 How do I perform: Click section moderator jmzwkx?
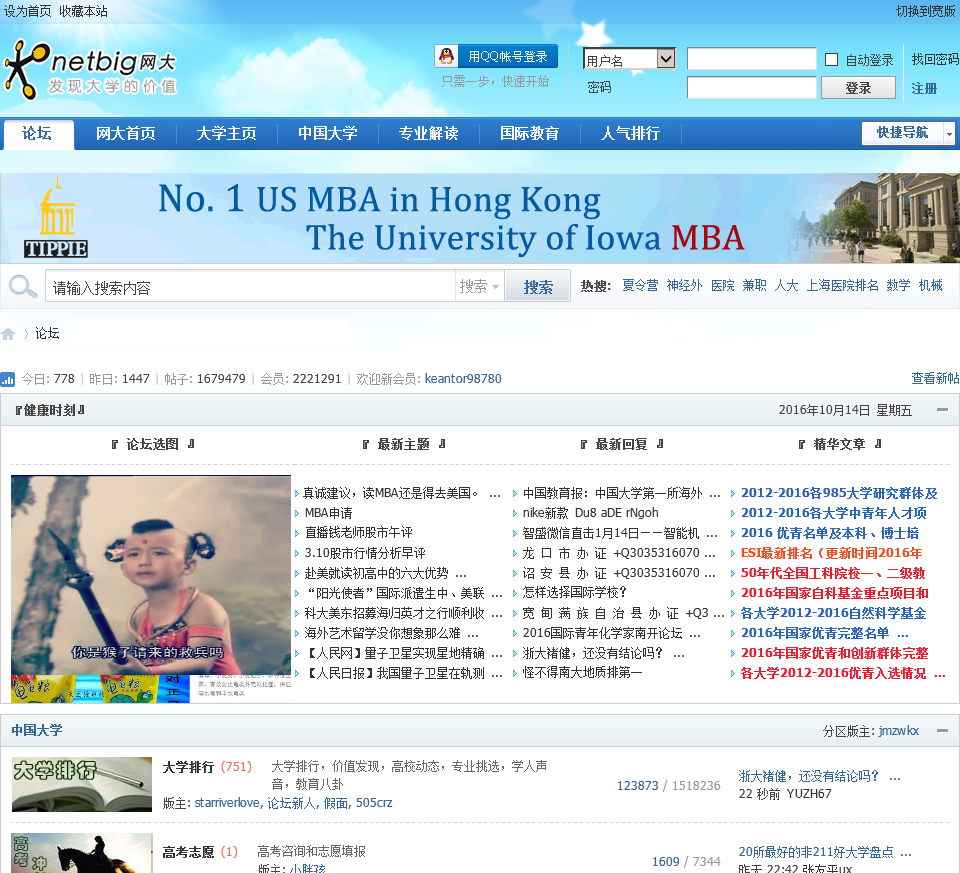tap(899, 730)
